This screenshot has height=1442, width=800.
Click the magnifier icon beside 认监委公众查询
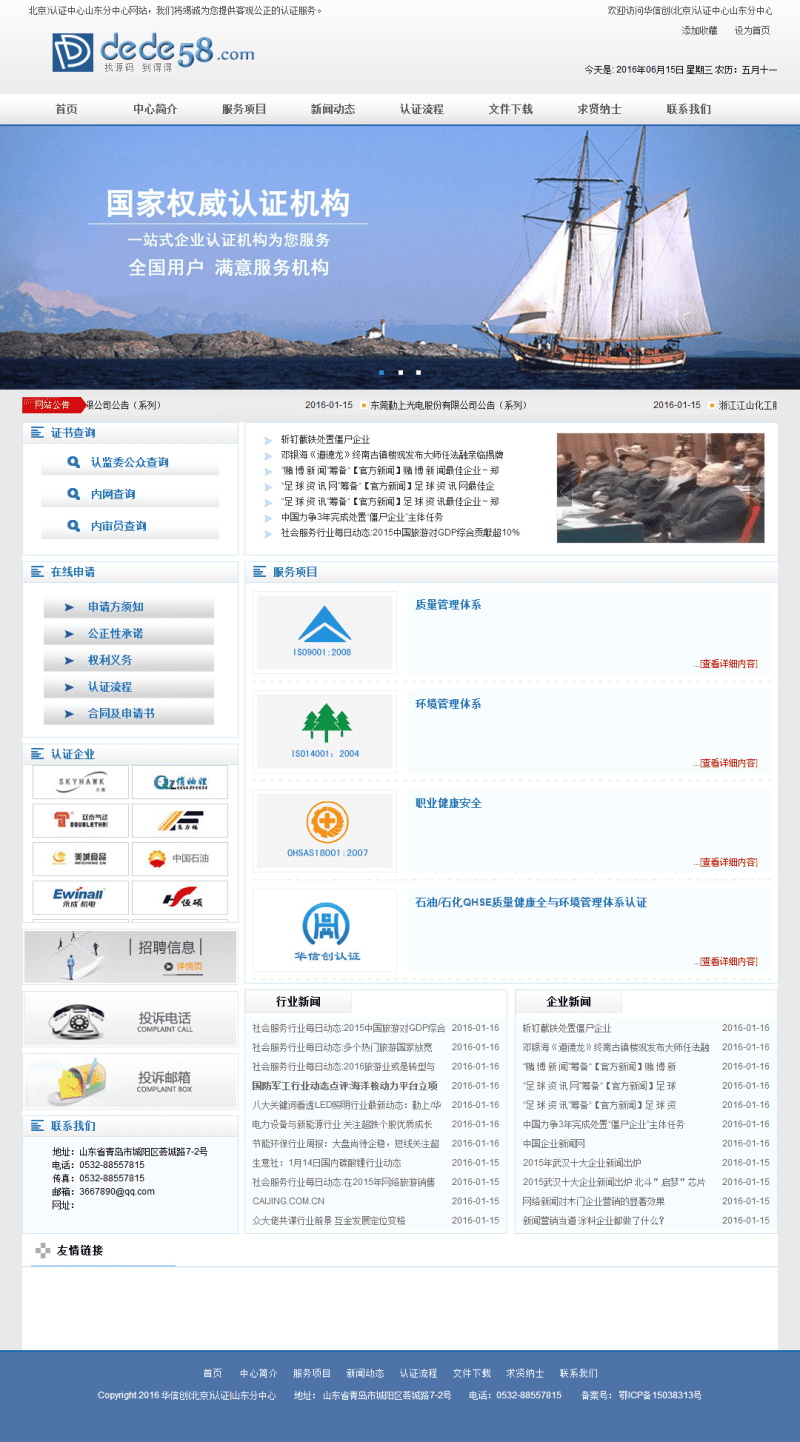point(73,462)
